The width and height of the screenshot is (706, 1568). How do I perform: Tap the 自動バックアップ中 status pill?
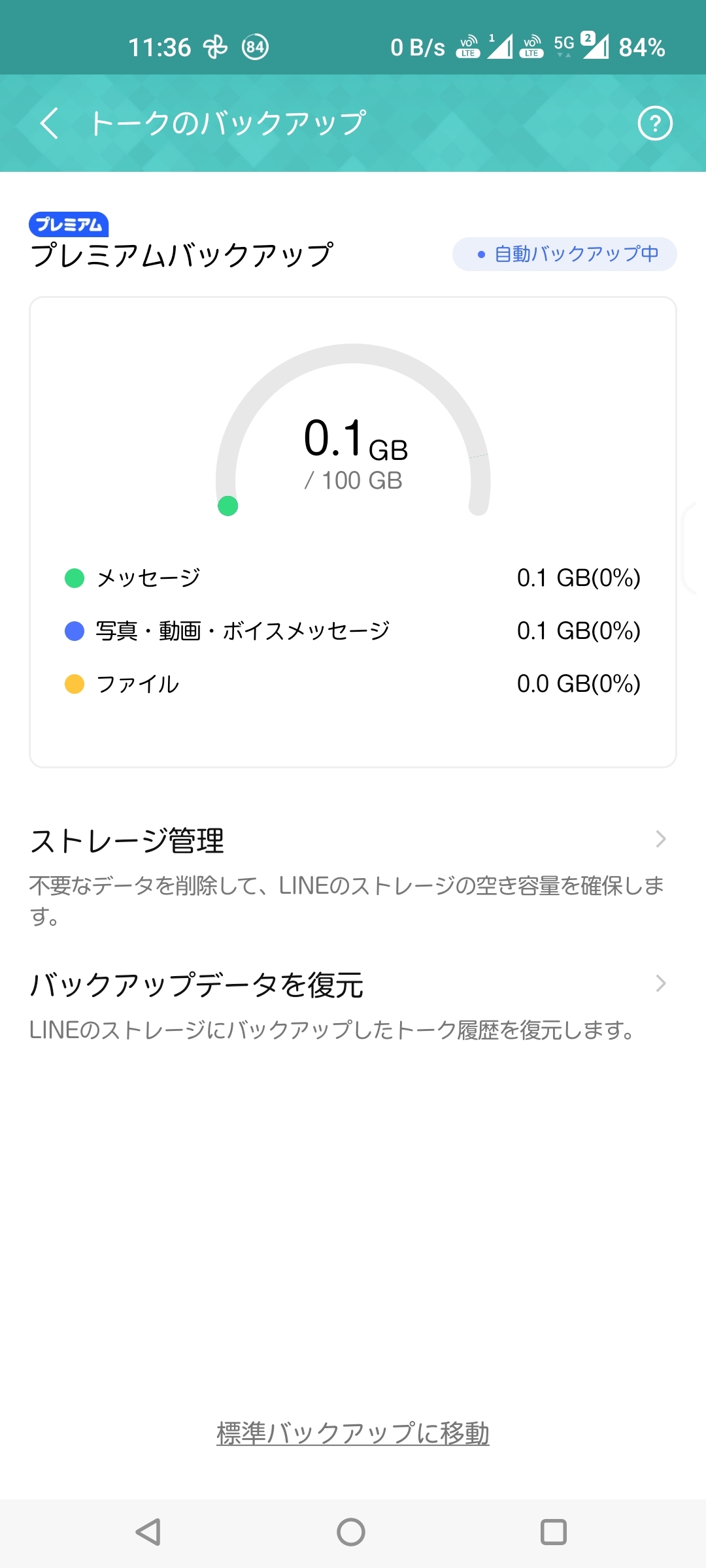(565, 254)
